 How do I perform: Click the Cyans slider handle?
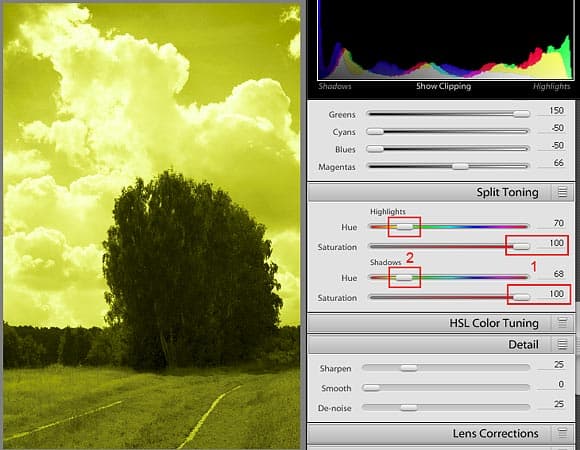(x=375, y=131)
